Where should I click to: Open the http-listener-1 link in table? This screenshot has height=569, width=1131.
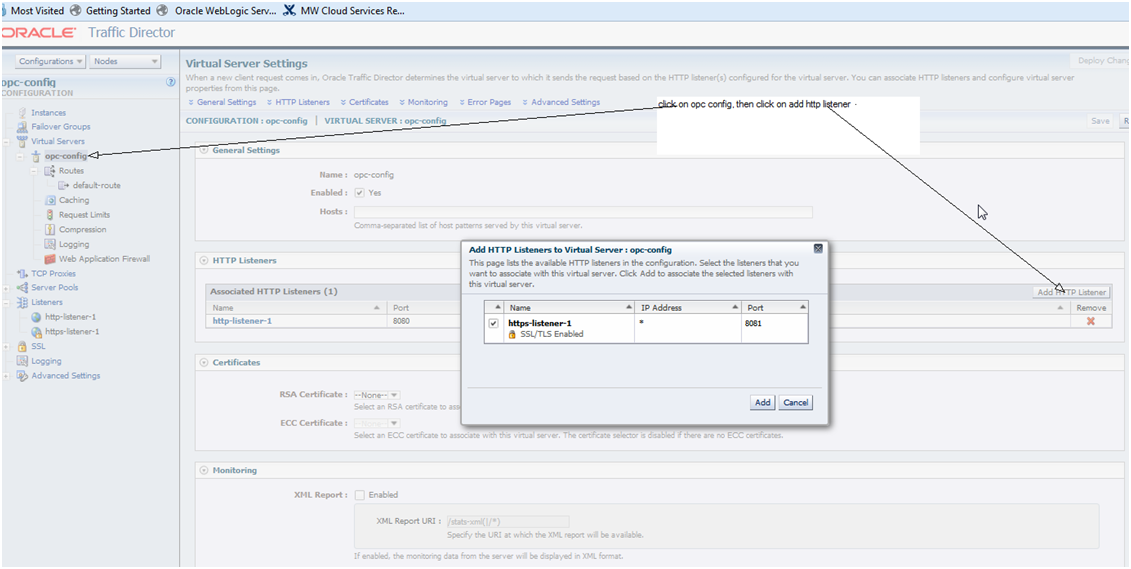[242, 321]
